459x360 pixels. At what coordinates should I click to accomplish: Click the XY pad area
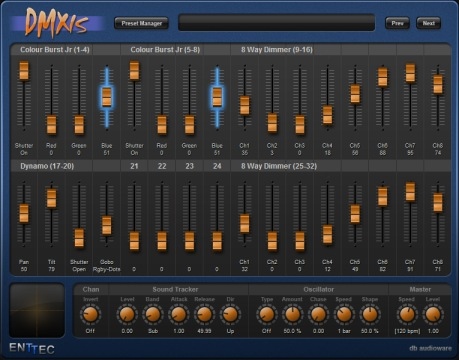(37, 310)
